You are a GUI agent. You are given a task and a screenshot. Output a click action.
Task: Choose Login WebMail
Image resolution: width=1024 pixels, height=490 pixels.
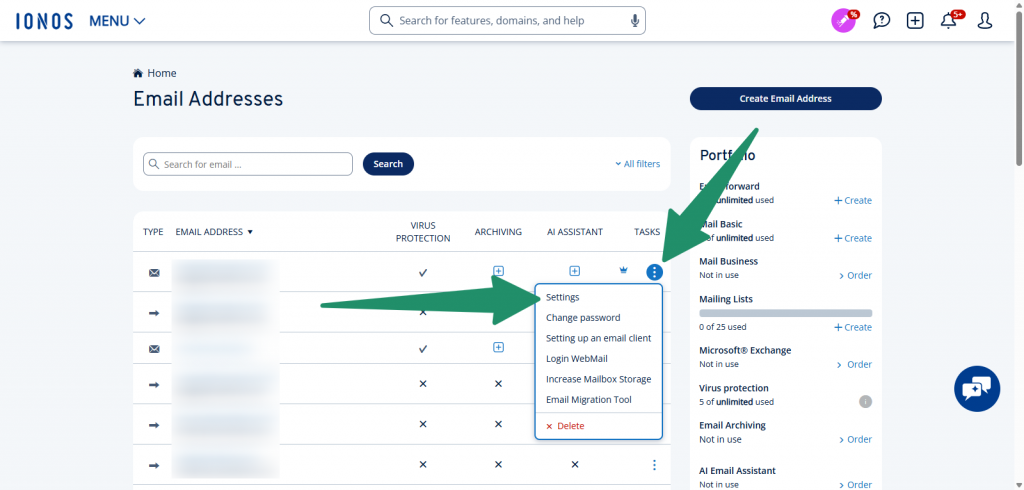[577, 359]
